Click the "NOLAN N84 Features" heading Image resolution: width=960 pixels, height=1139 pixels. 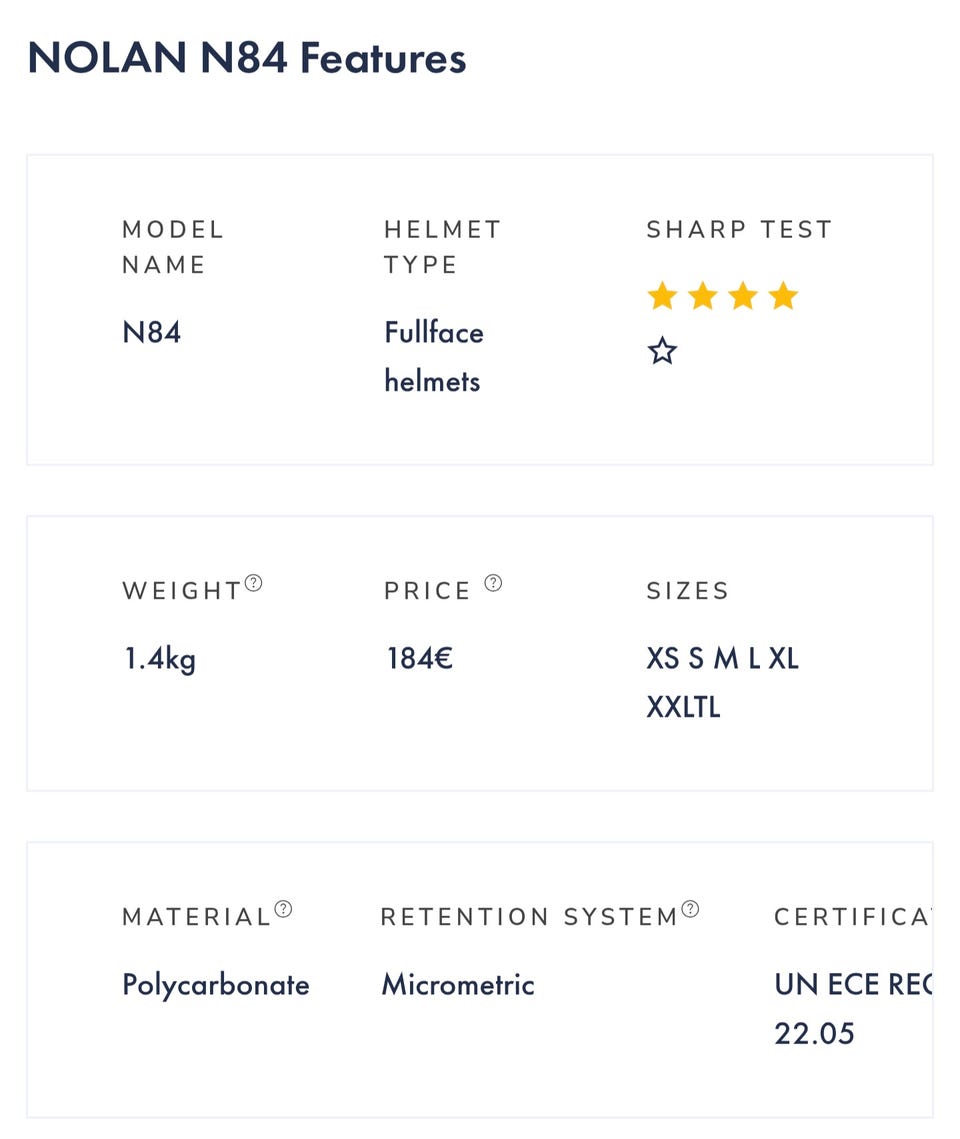pyautogui.click(x=247, y=58)
